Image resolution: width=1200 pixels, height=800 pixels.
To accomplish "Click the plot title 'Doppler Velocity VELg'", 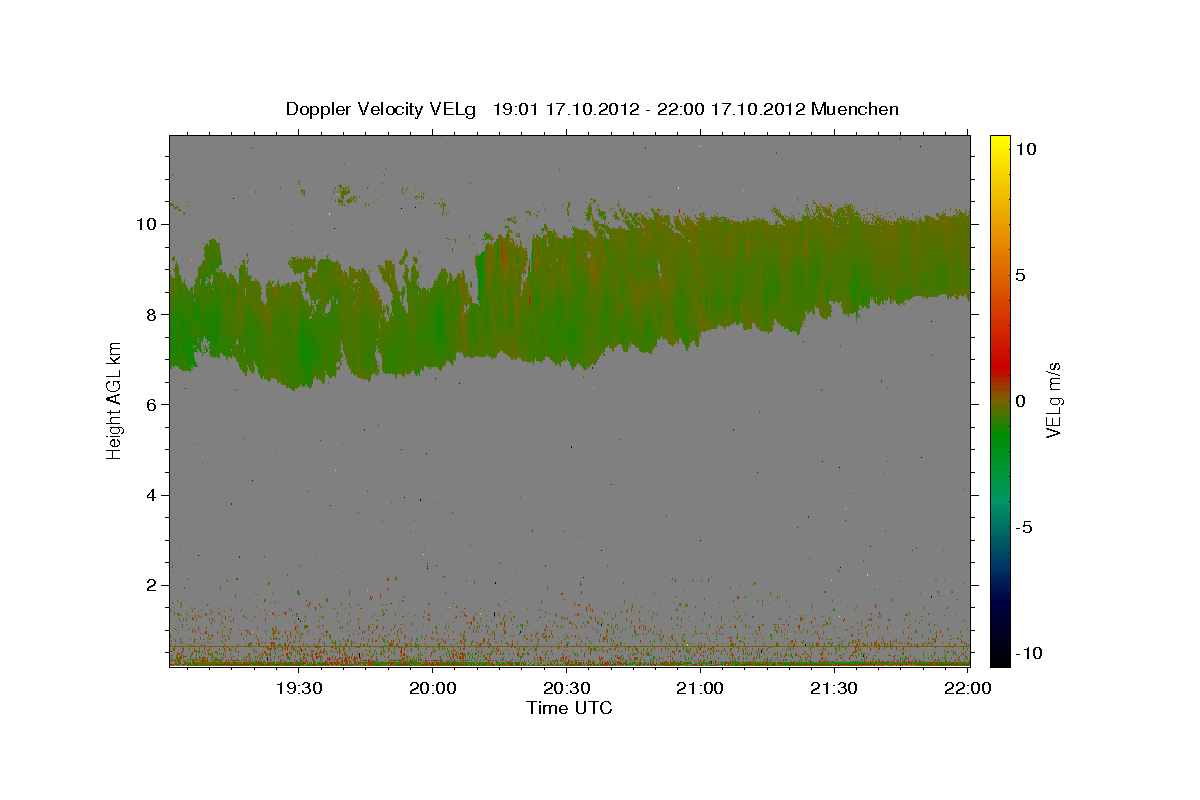I will [382, 109].
